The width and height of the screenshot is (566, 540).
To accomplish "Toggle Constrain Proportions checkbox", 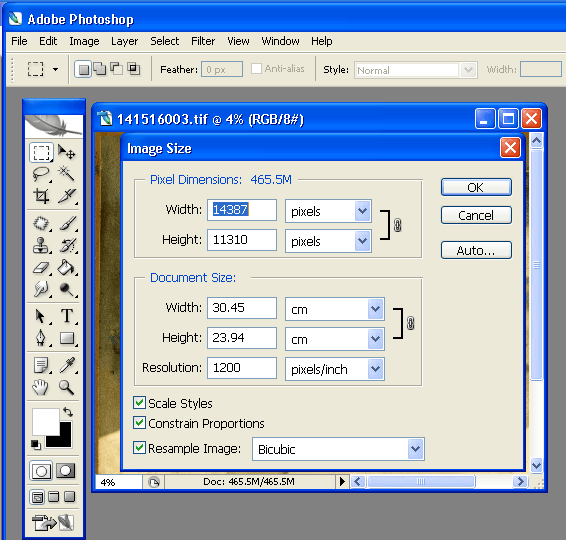I will click(x=139, y=422).
